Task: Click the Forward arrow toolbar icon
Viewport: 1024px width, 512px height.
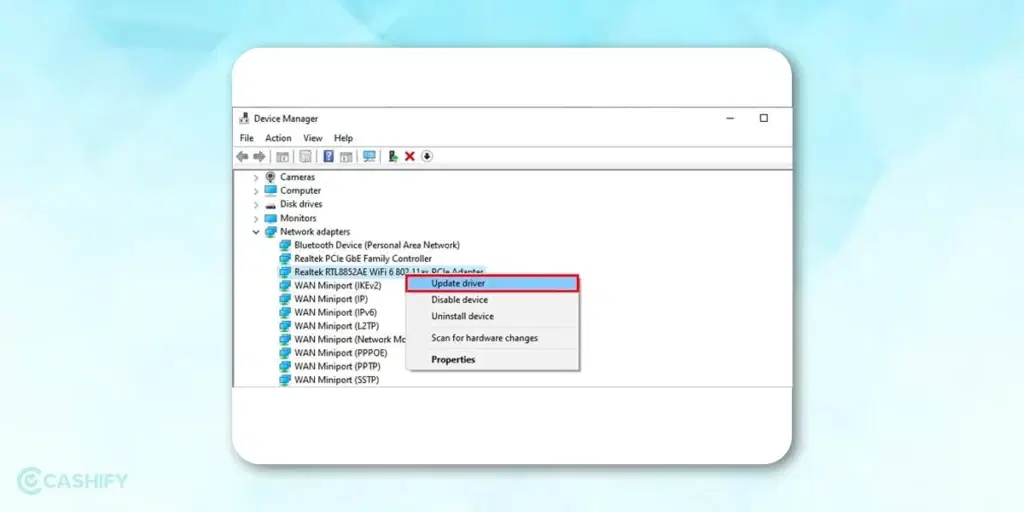Action: tap(259, 157)
